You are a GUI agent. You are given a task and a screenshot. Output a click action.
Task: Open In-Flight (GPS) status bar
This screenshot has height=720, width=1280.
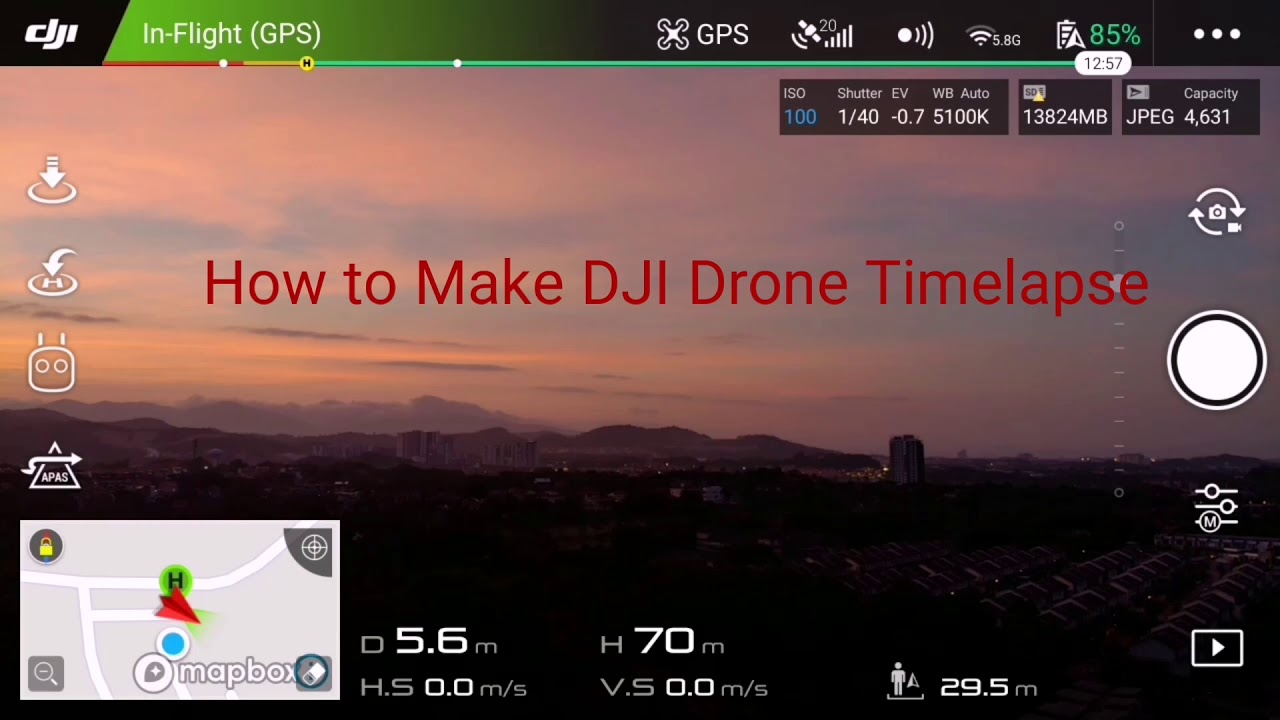click(231, 34)
